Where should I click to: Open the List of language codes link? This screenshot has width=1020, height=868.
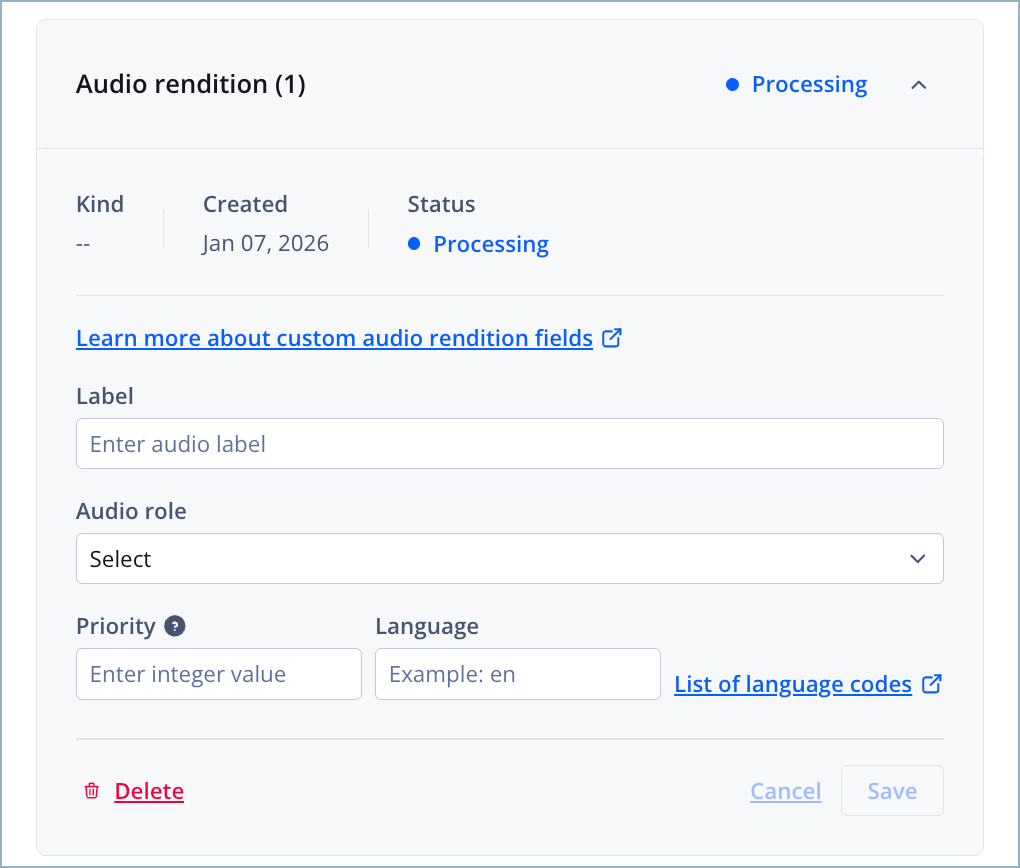pyautogui.click(x=793, y=684)
